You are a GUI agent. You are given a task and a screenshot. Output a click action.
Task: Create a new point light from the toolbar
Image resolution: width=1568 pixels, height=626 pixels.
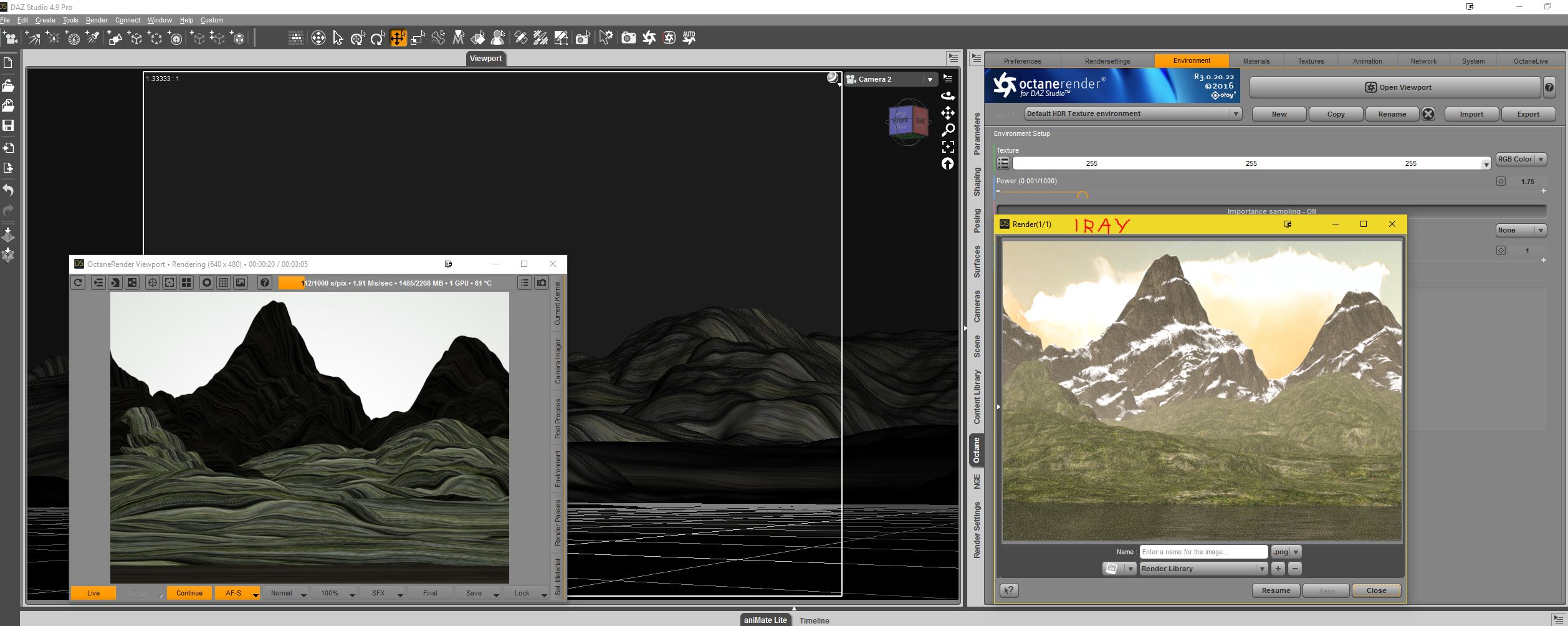pyautogui.click(x=53, y=38)
